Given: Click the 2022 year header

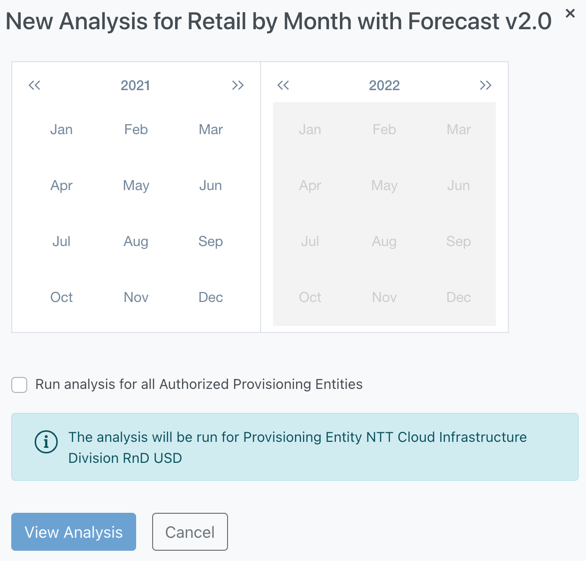Looking at the screenshot, I should (x=384, y=86).
